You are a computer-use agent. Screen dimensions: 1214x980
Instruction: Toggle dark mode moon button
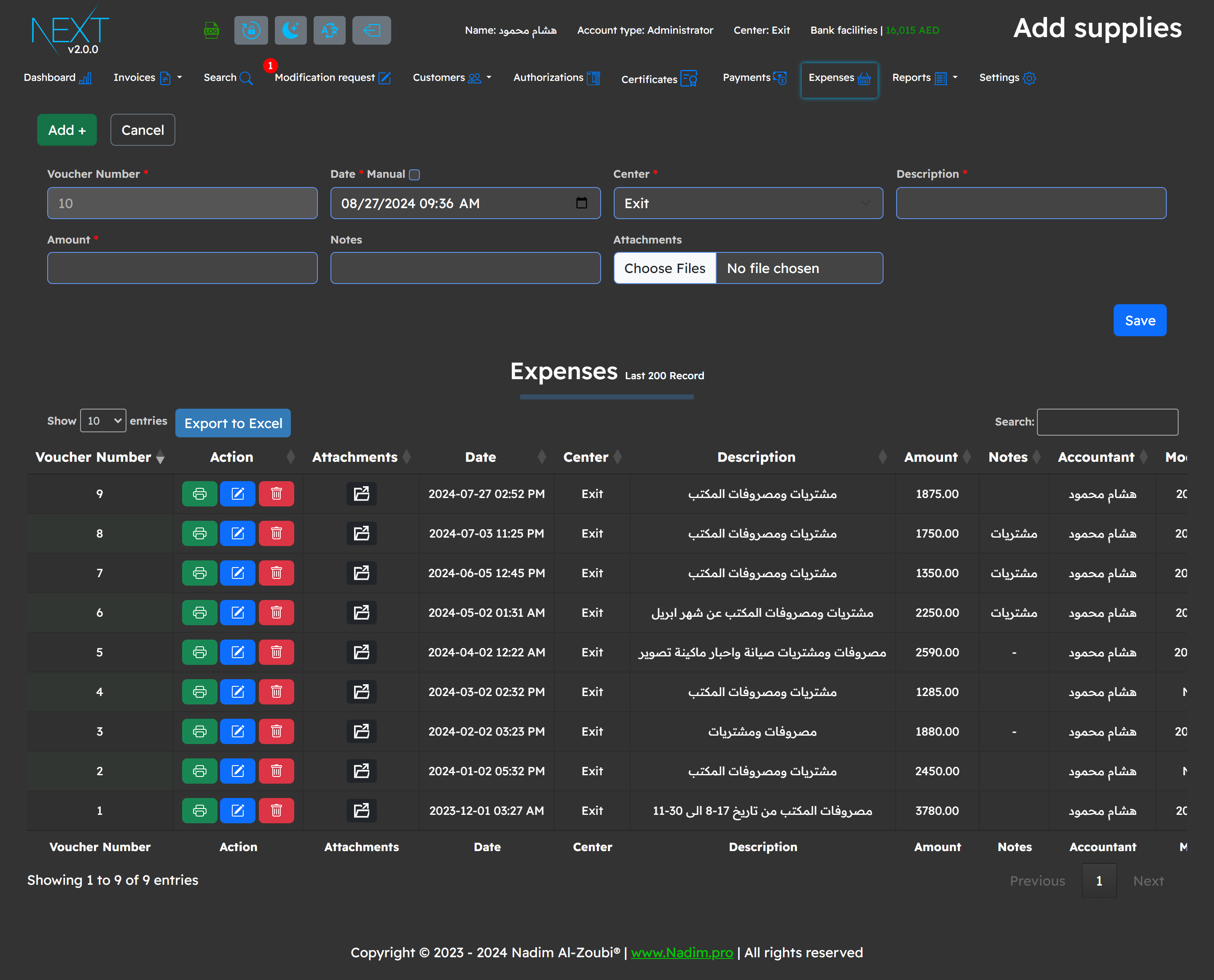point(290,30)
